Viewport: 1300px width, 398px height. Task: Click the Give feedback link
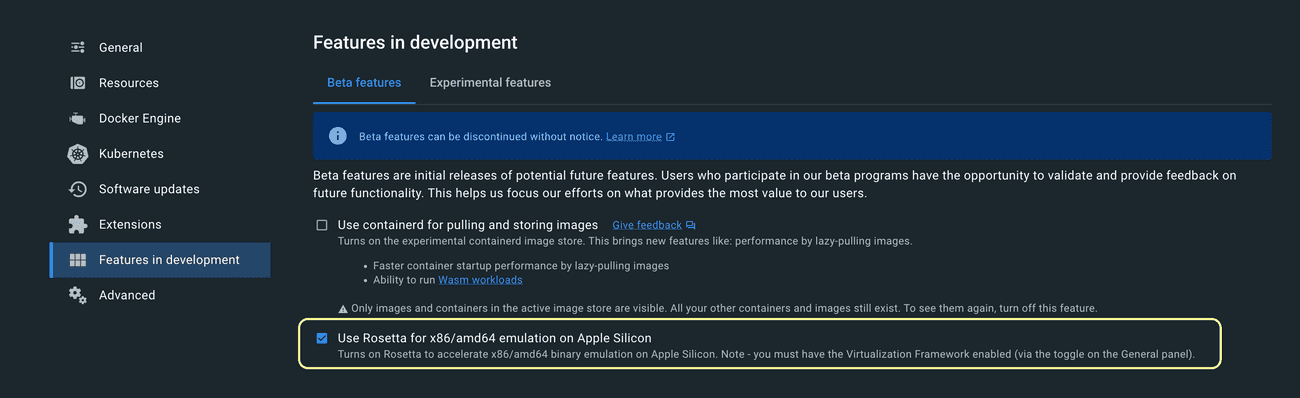tap(647, 226)
